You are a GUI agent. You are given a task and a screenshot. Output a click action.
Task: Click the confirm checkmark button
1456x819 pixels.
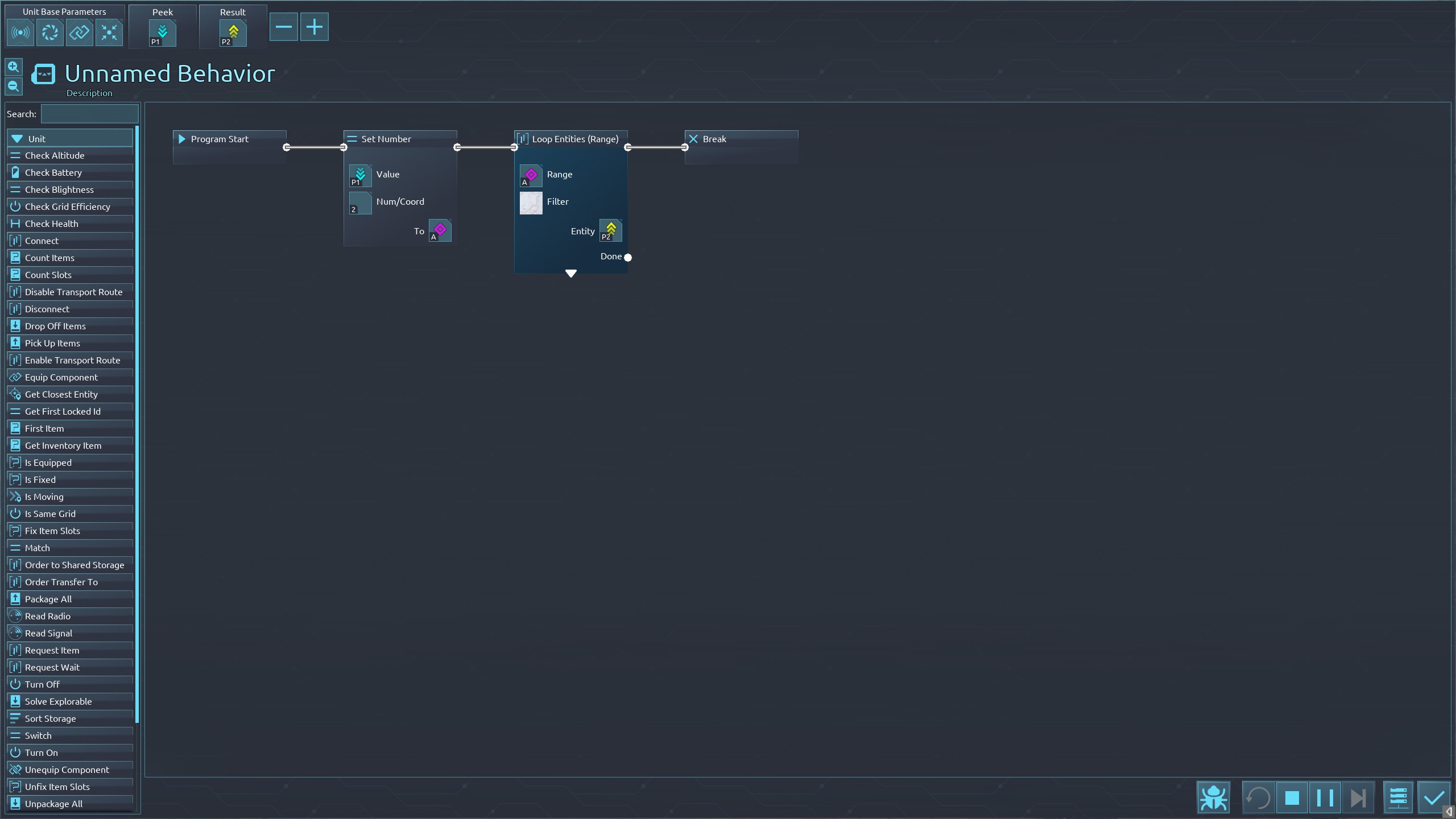point(1434,797)
